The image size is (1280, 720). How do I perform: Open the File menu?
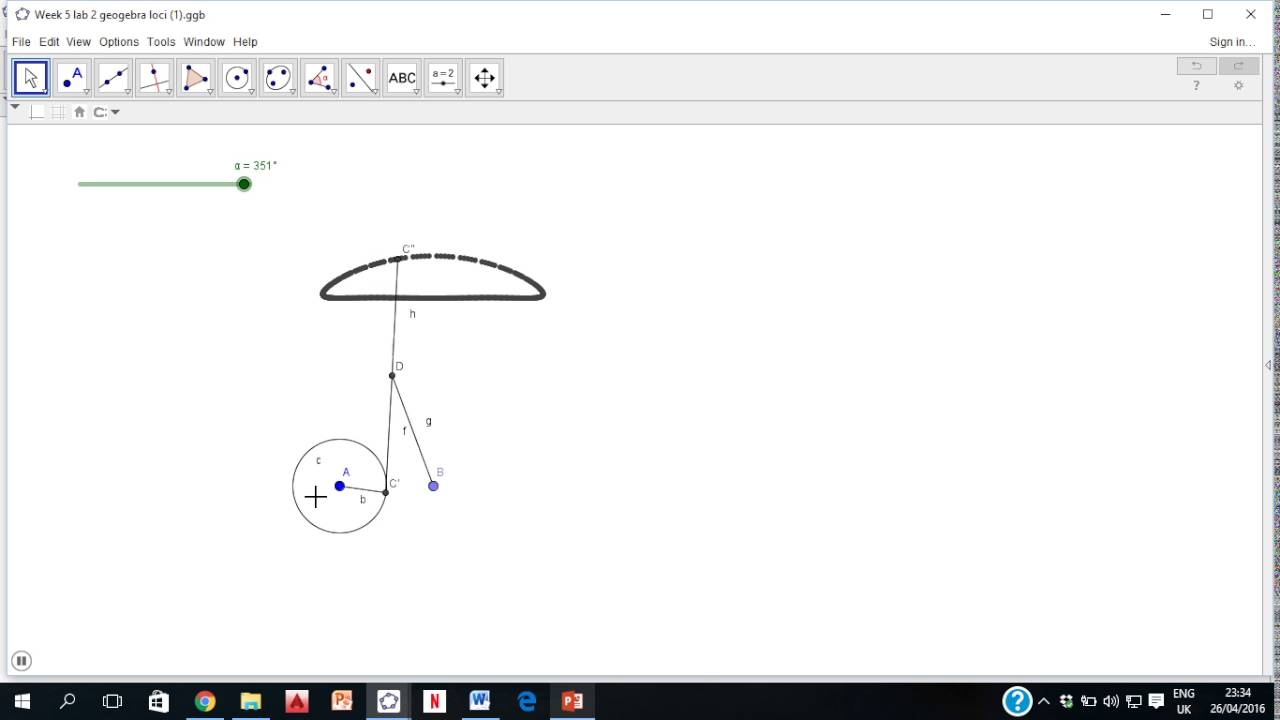tap(21, 42)
